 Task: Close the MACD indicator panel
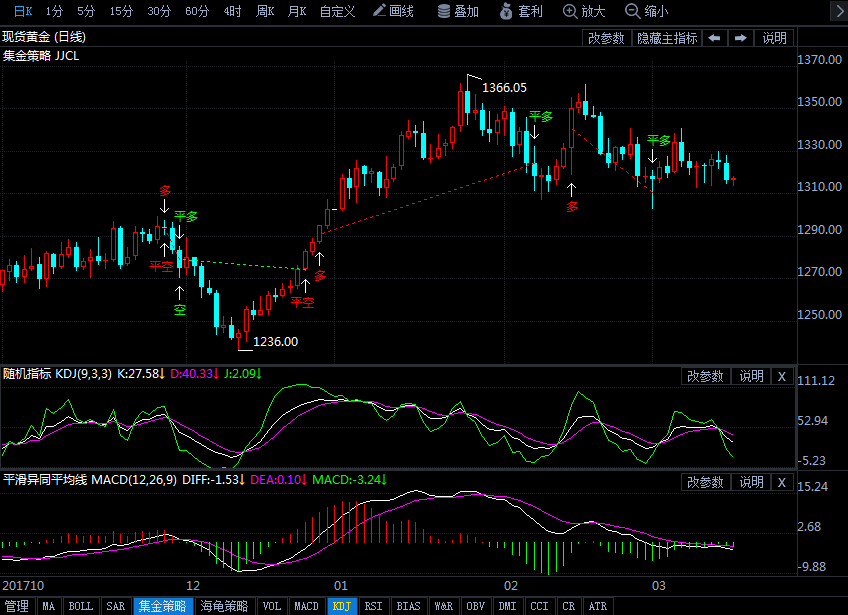(x=782, y=482)
